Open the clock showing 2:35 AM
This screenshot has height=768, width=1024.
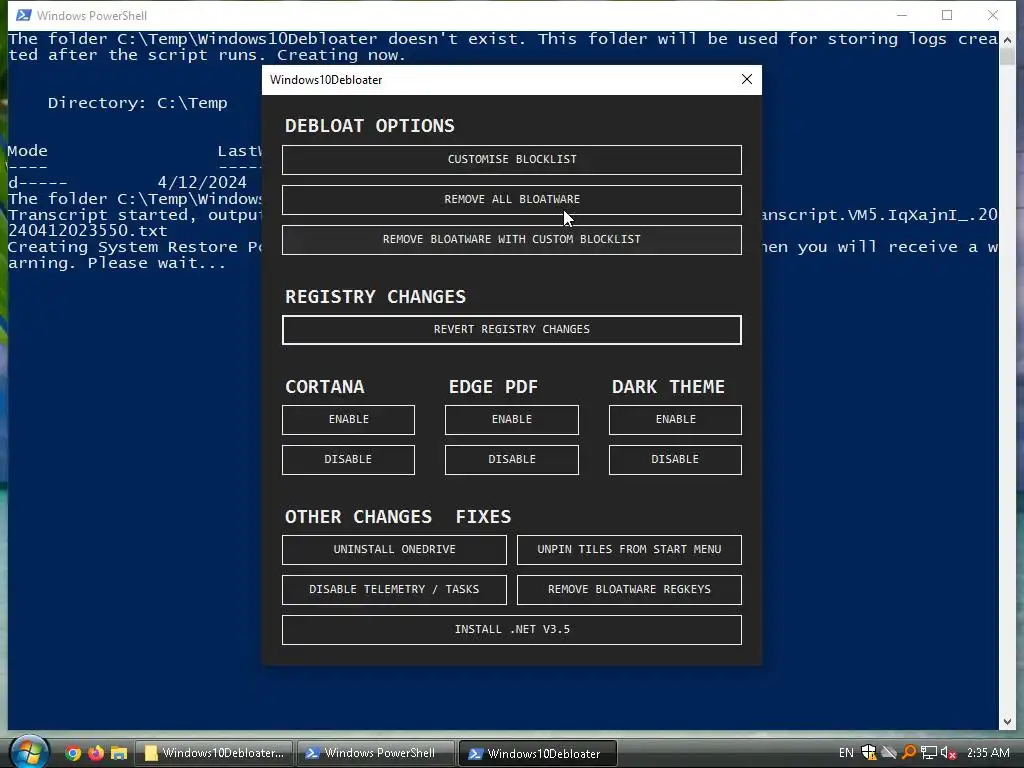tap(988, 753)
